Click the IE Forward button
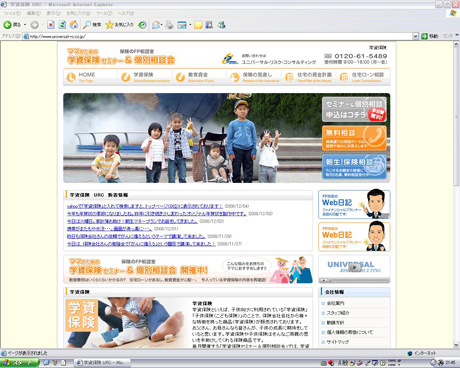The image size is (460, 368). click(34, 25)
